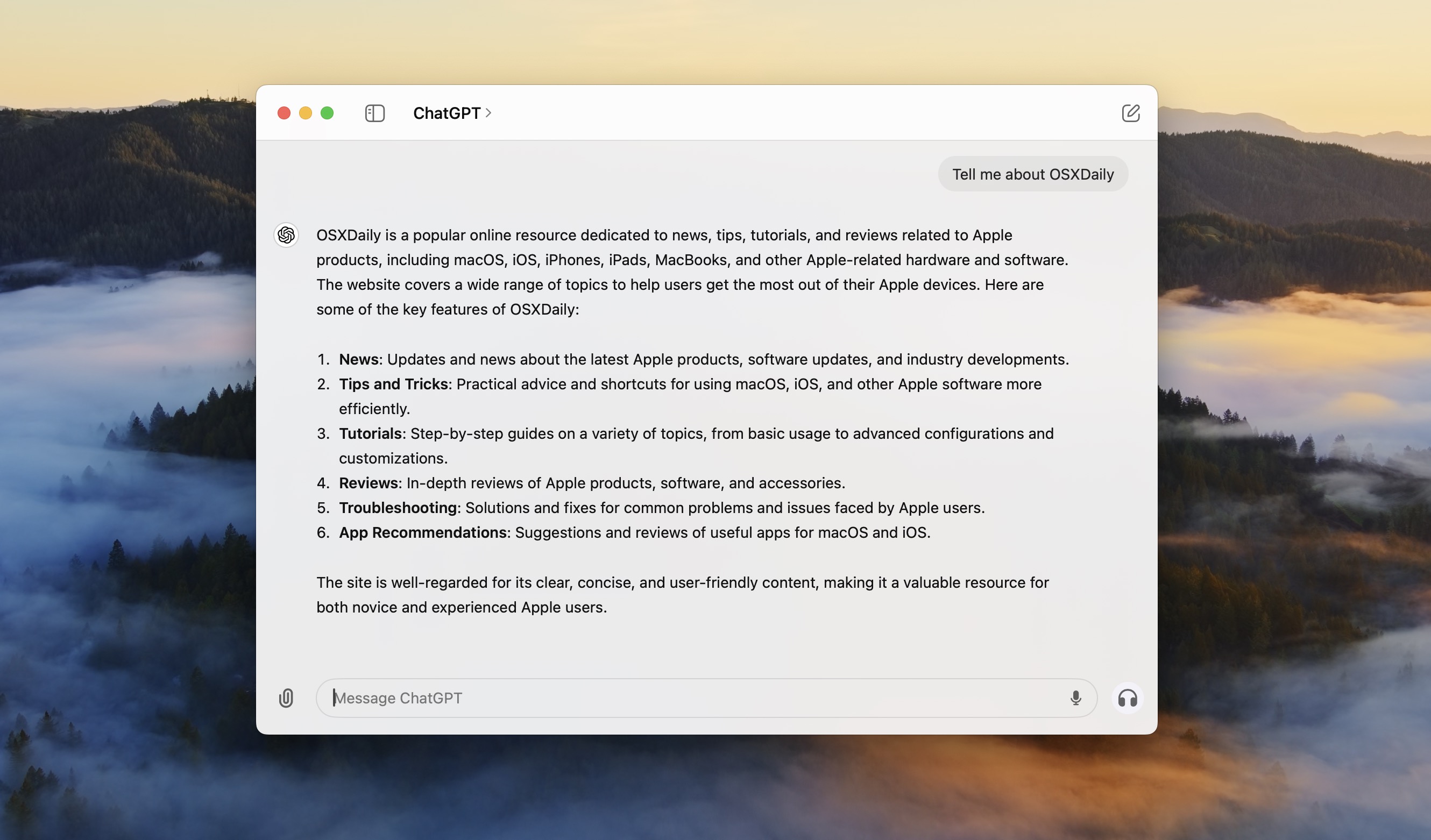Select the 'Tell me about OSXDaily' bubble

[x=1032, y=174]
